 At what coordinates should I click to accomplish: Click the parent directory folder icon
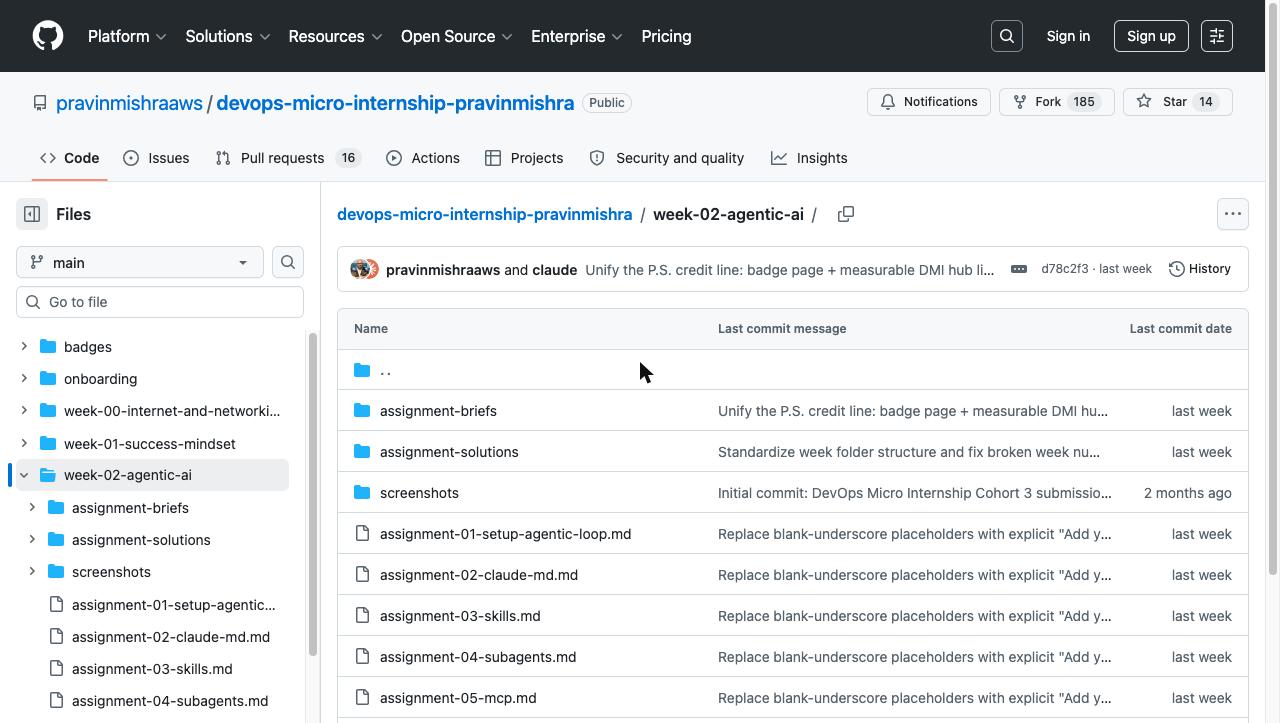(362, 370)
